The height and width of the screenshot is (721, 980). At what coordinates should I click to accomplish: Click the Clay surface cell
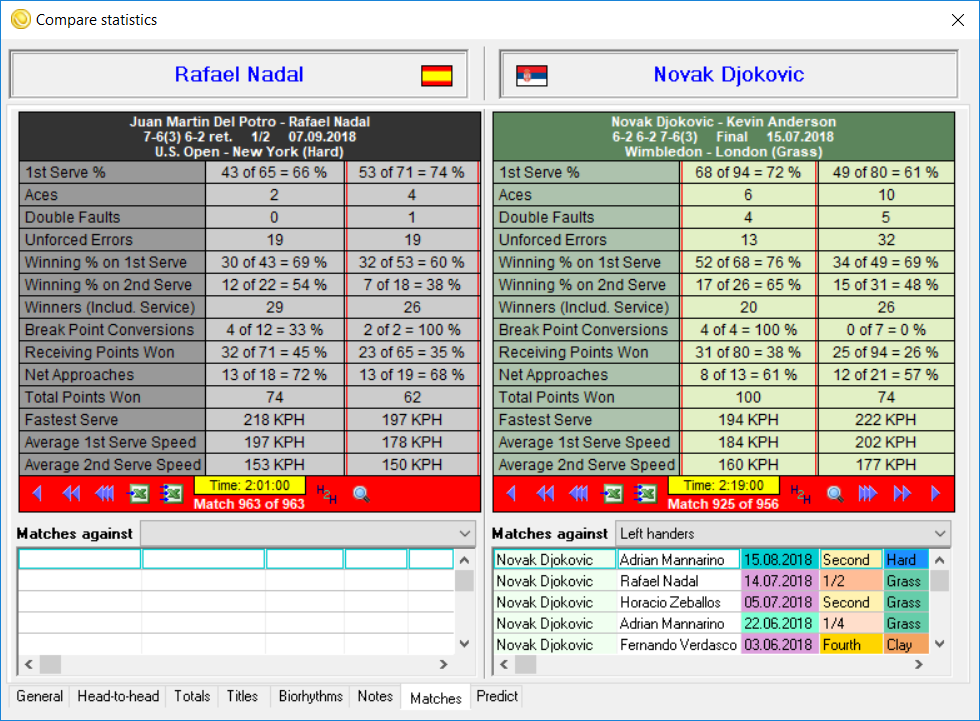906,645
